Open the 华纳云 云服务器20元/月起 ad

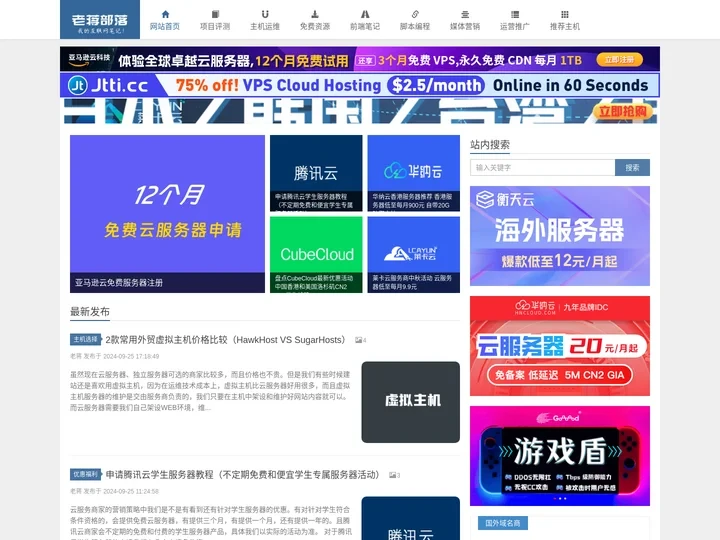tap(560, 346)
